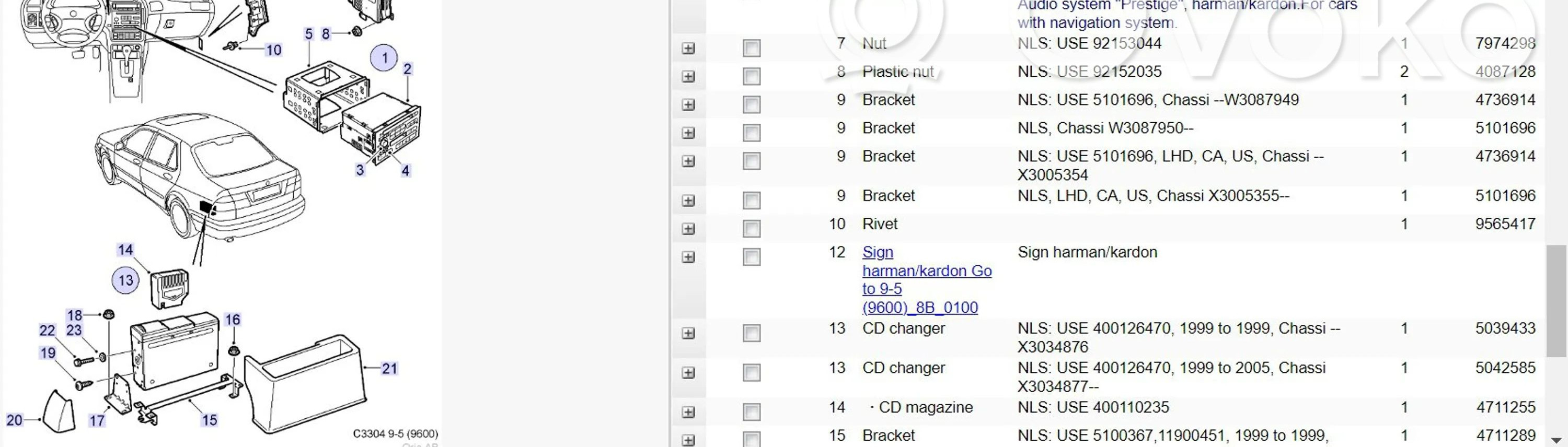The image size is (1568, 447).
Task: Tick the checkbox for the Nut row
Action: click(x=752, y=48)
